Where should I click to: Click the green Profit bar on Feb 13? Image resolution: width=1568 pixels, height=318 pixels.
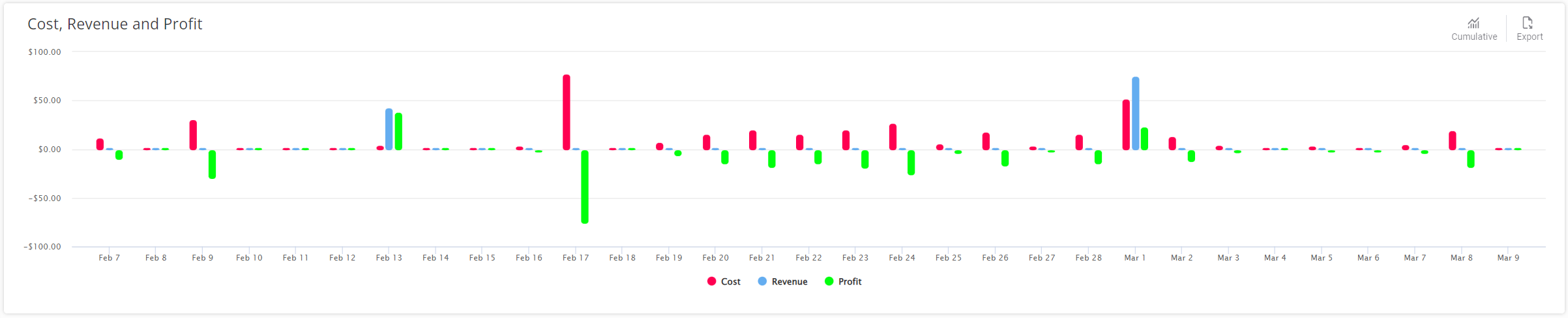pos(398,131)
